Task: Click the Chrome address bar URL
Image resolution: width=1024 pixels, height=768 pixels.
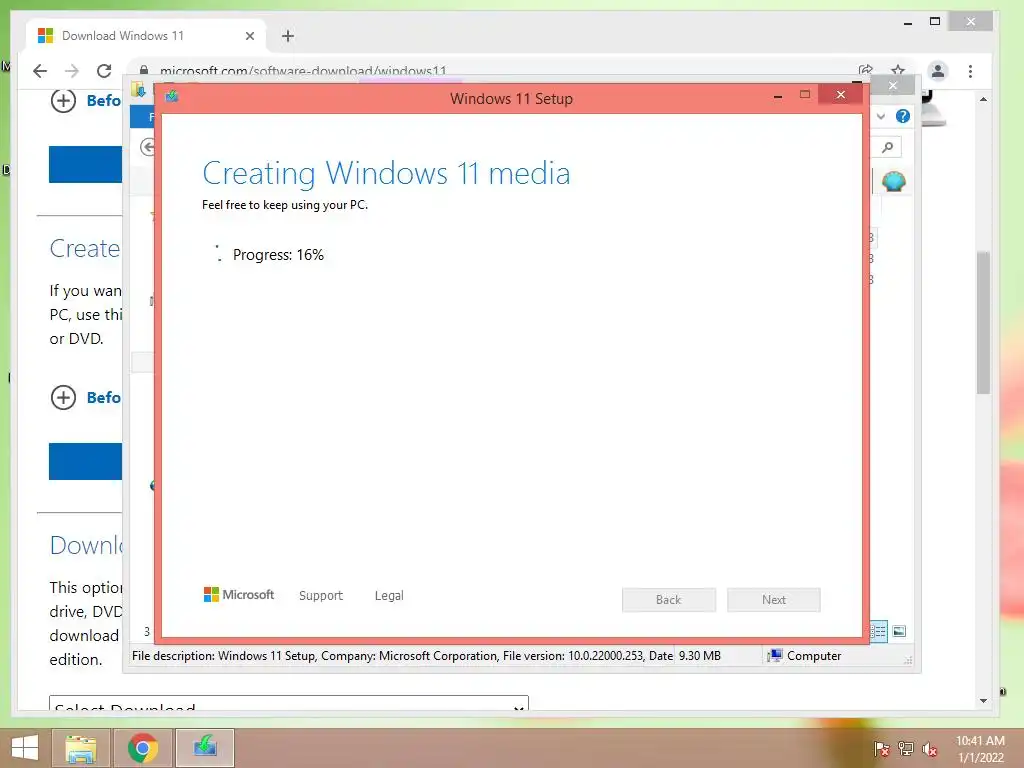Action: click(303, 71)
